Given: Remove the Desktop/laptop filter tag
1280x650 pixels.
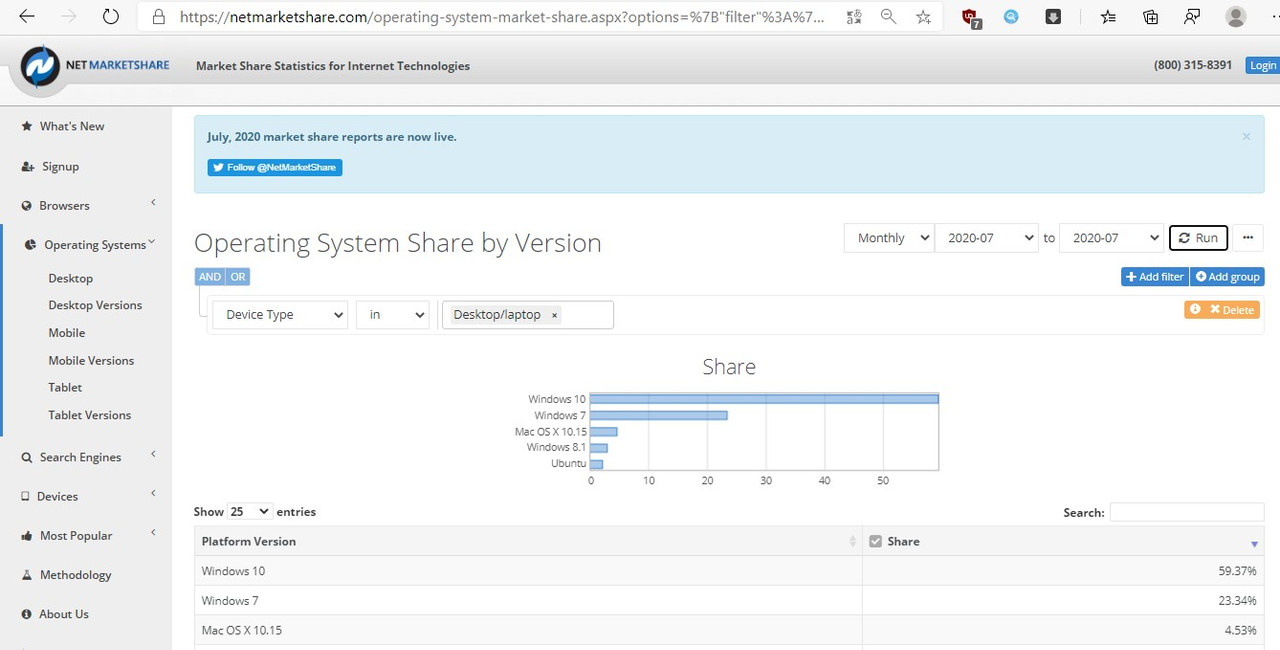Looking at the screenshot, I should tap(555, 315).
